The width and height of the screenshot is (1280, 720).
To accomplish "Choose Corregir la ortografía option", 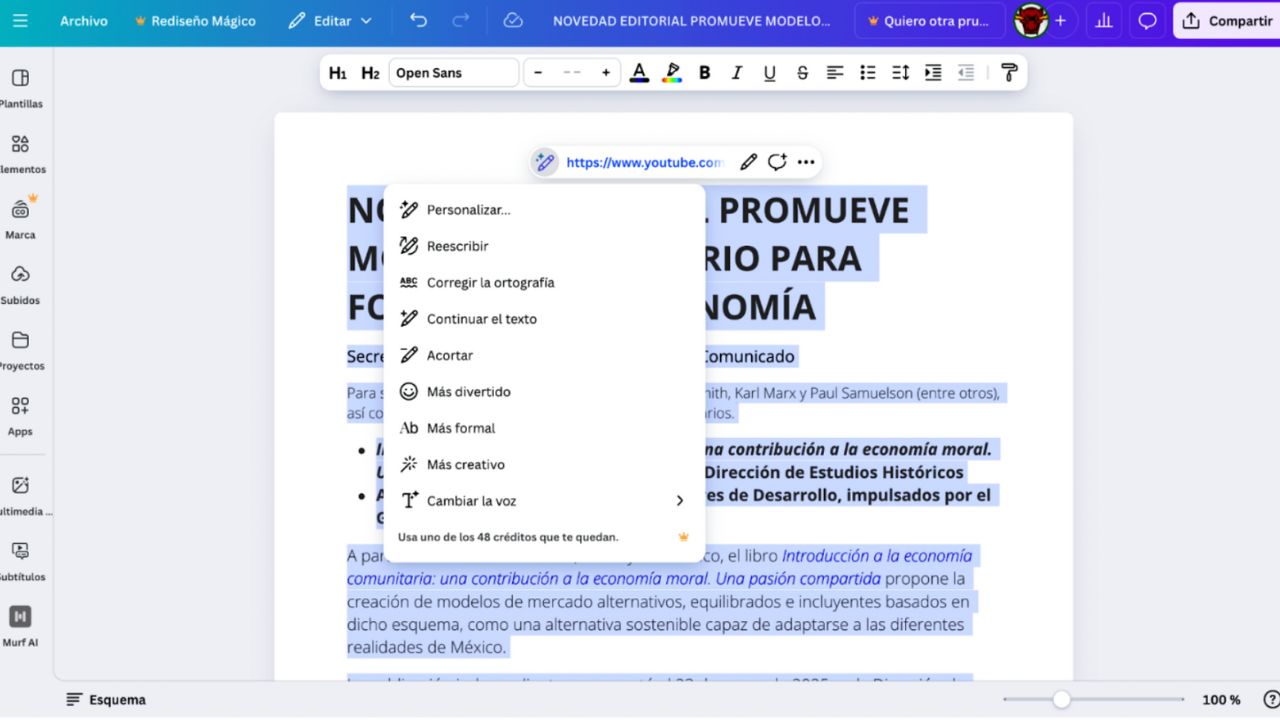I will [x=544, y=283].
